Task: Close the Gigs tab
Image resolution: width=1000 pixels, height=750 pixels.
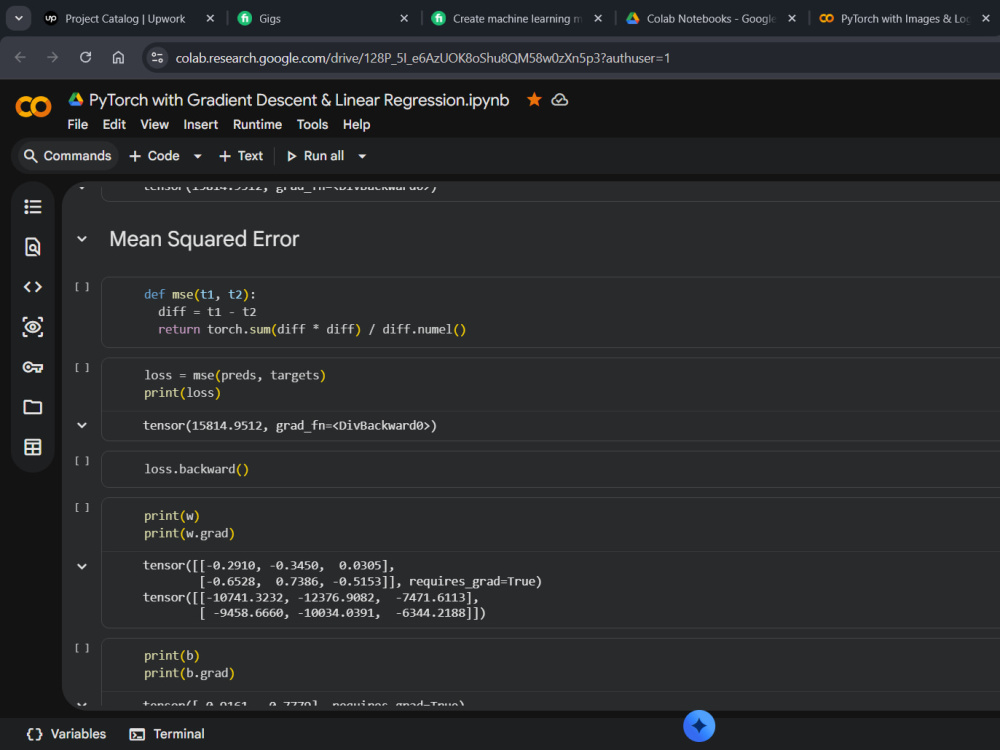Action: click(x=404, y=18)
